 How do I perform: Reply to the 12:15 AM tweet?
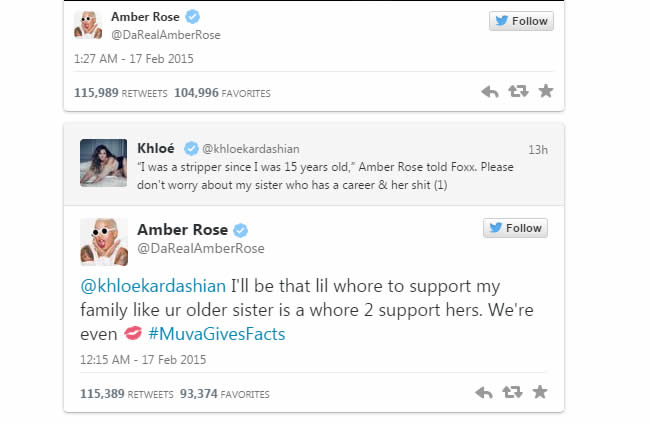coord(484,392)
